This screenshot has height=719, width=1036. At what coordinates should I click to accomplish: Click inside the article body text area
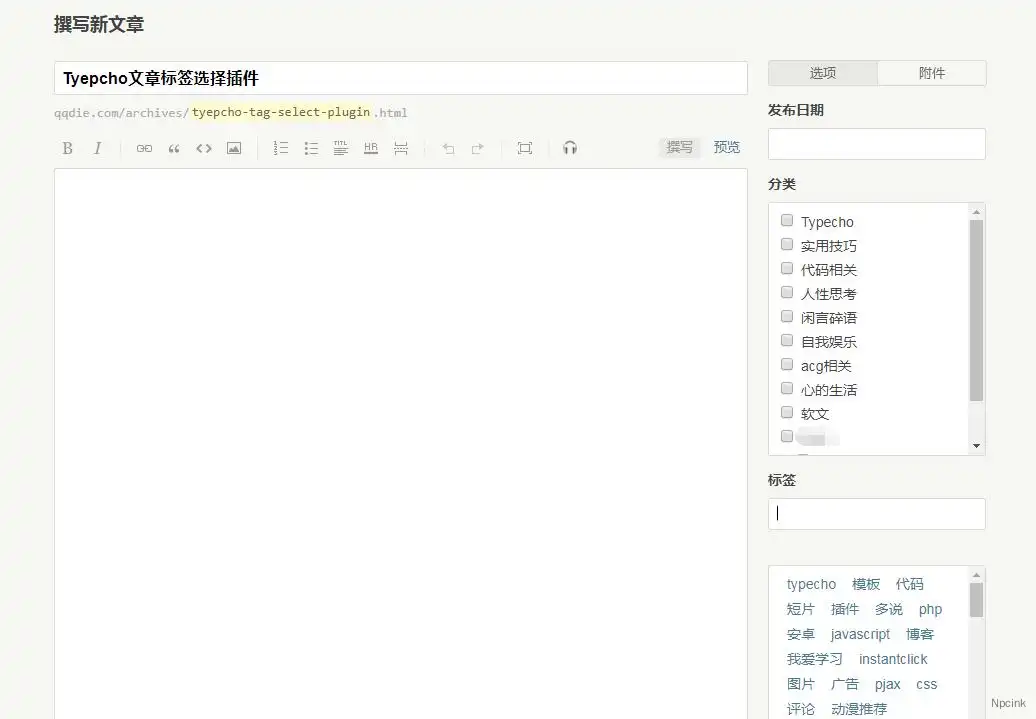[x=400, y=443]
